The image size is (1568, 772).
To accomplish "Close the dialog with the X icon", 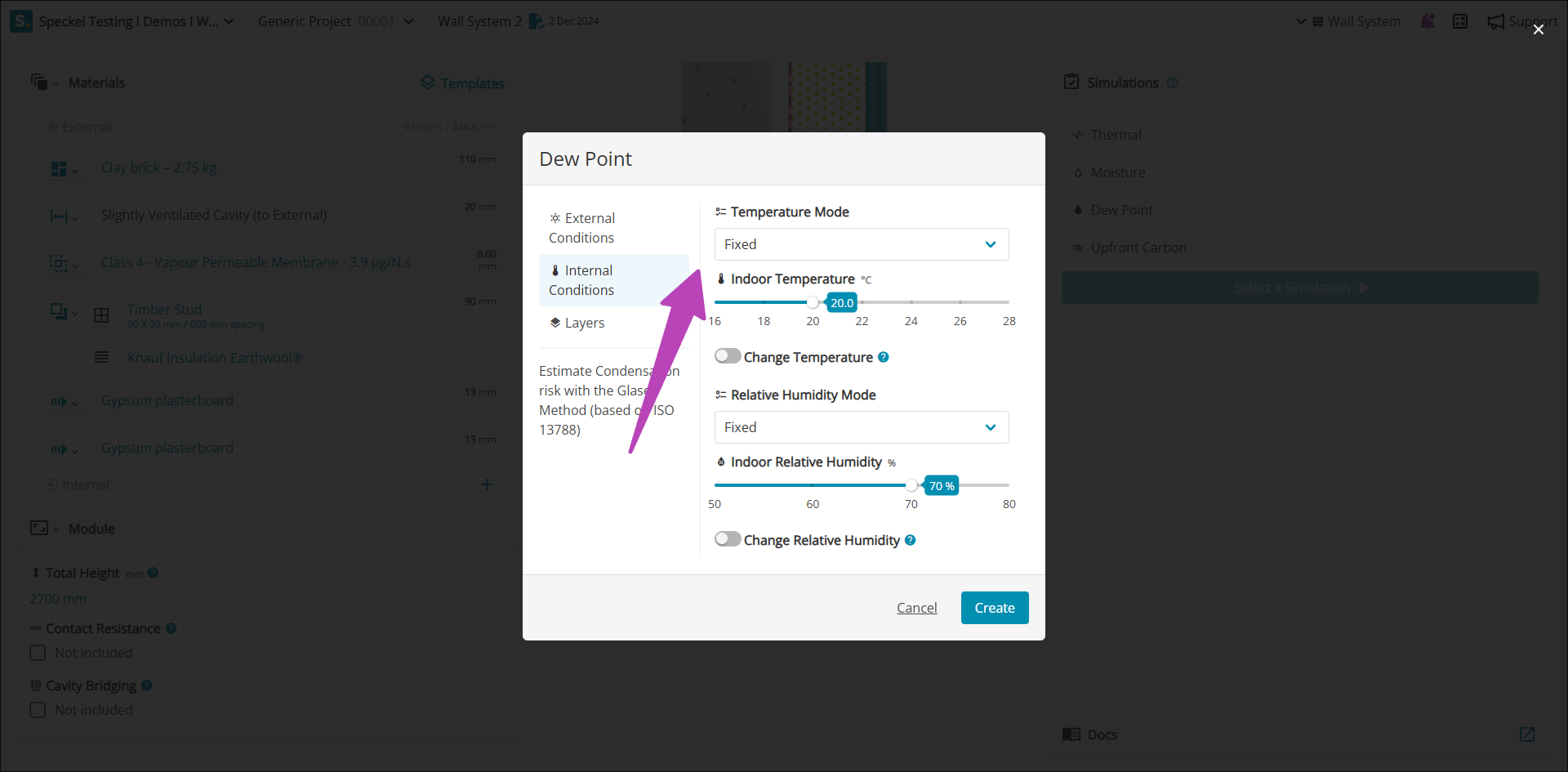I will pos(1538,29).
